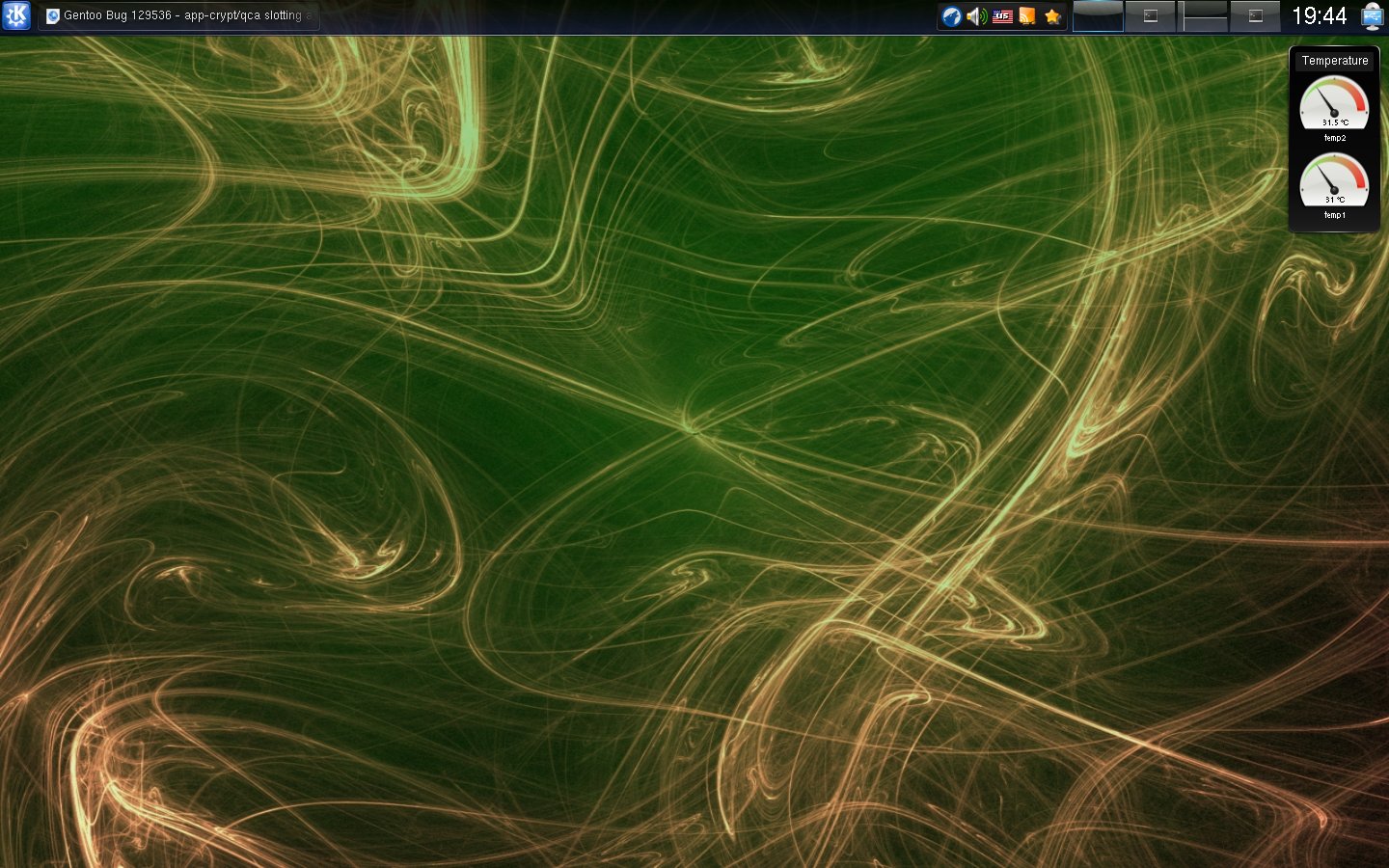The image size is (1389, 868).
Task: Open the device notifier USB icon
Action: pyautogui.click(x=1373, y=15)
